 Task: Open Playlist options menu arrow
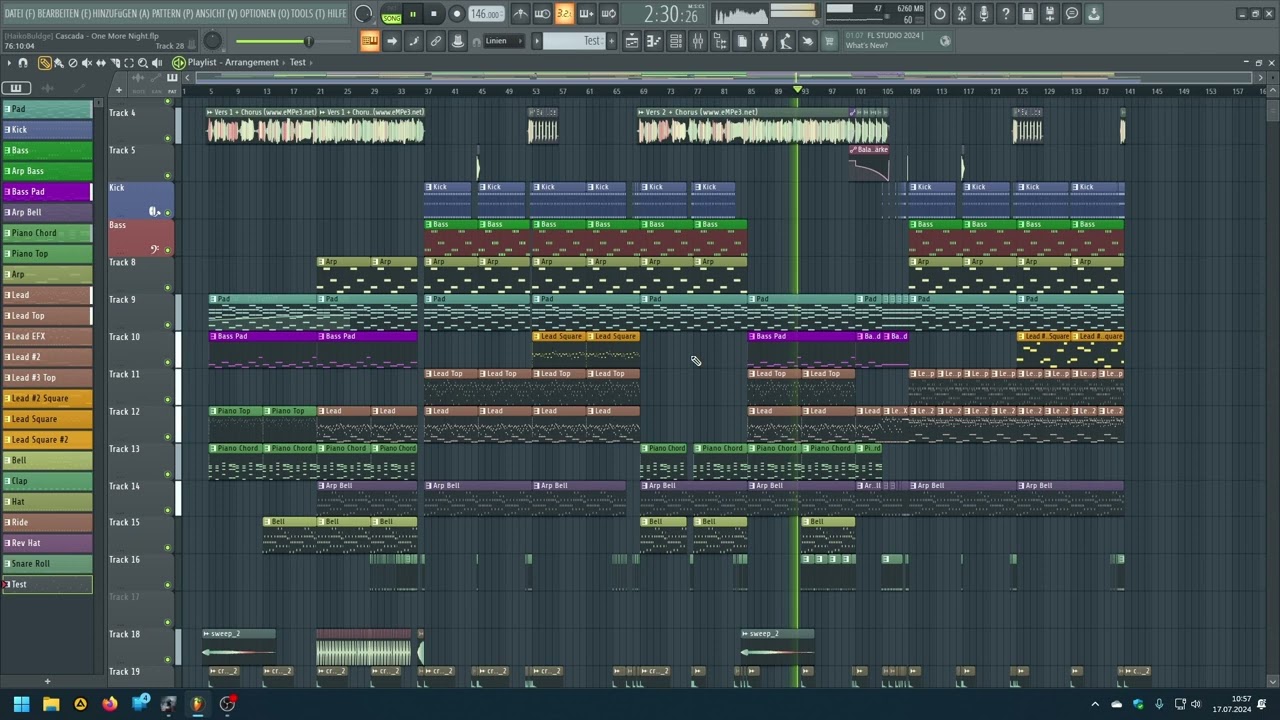tap(9, 62)
